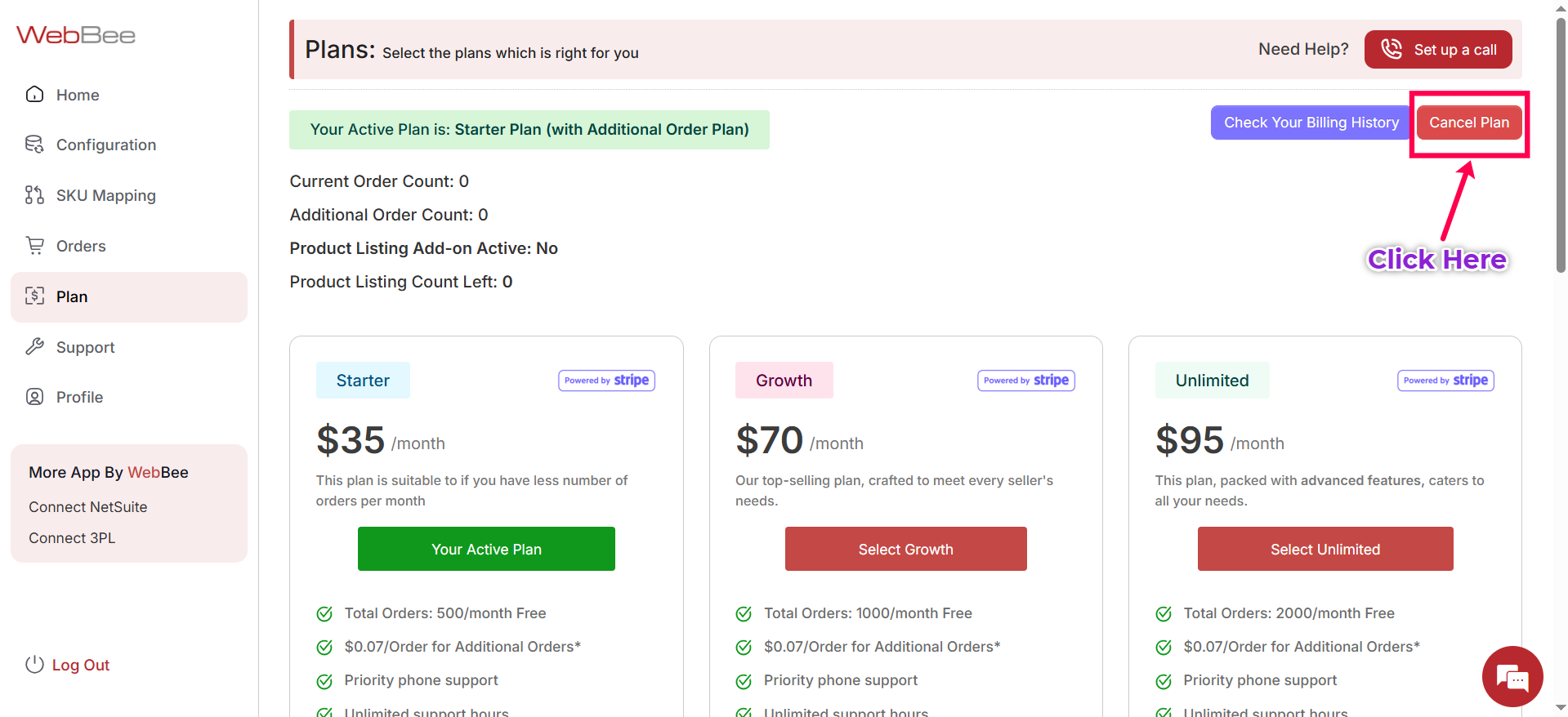Click the Log Out power icon

click(x=34, y=665)
